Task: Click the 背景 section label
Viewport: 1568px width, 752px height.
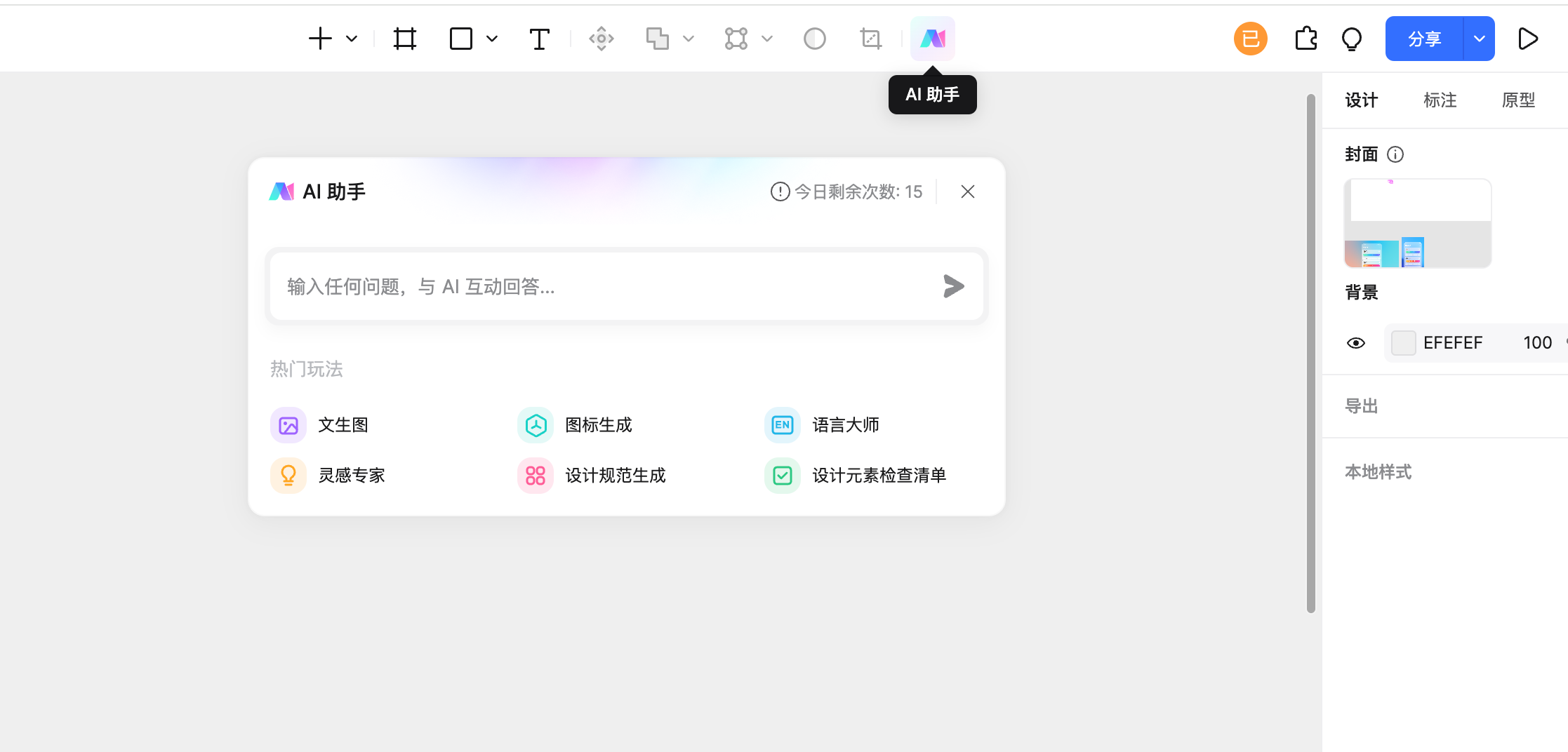Action: point(1362,293)
